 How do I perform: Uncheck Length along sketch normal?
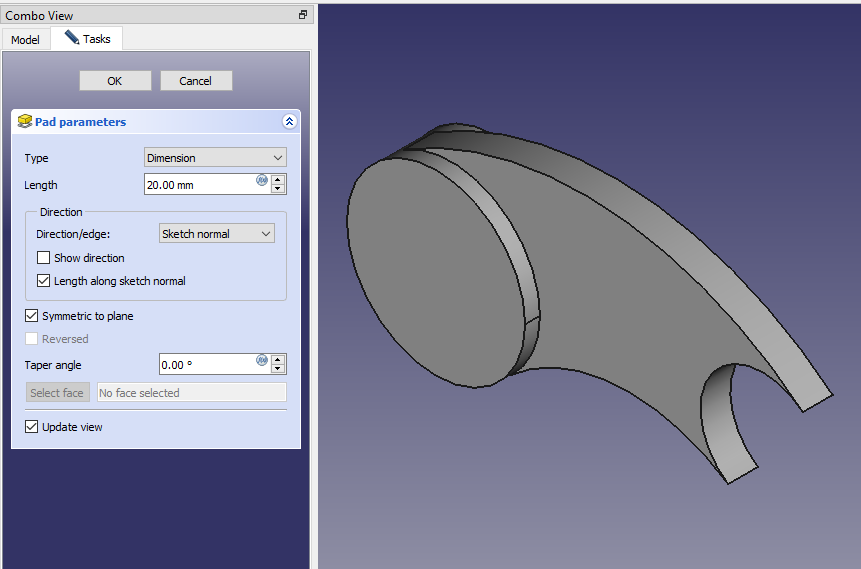pyautogui.click(x=43, y=281)
